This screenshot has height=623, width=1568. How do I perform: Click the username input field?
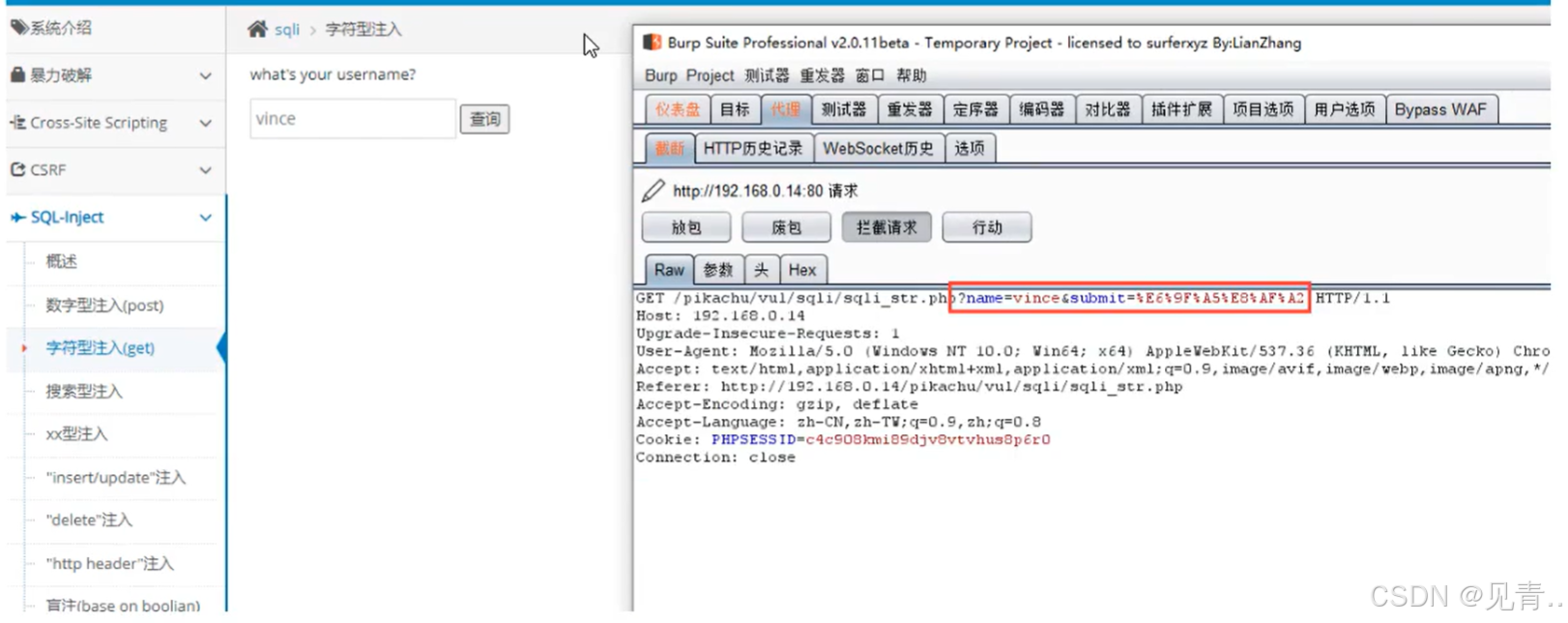coord(353,119)
